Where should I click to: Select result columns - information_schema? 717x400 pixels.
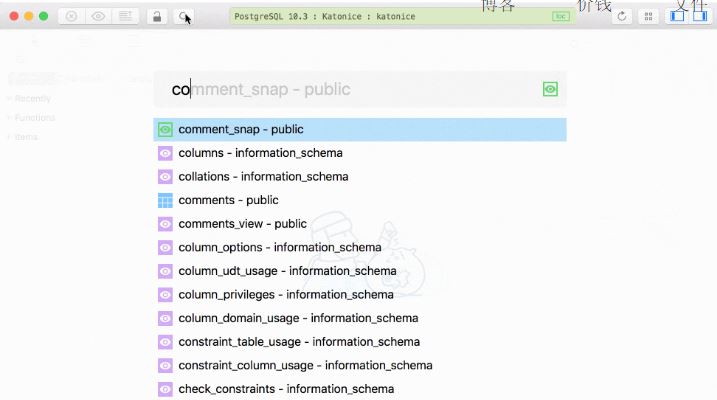point(360,153)
